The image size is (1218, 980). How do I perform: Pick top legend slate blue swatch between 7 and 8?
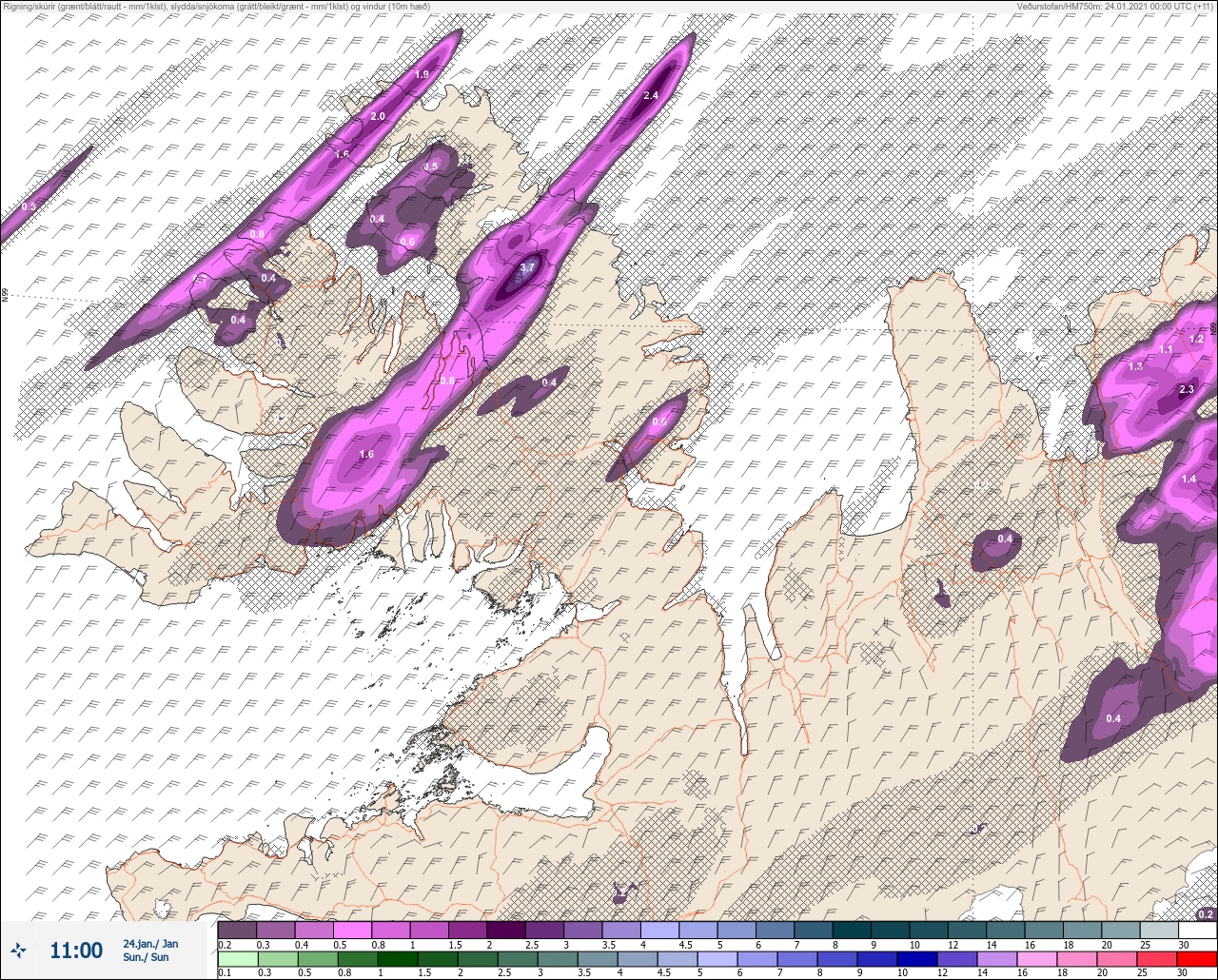click(813, 930)
